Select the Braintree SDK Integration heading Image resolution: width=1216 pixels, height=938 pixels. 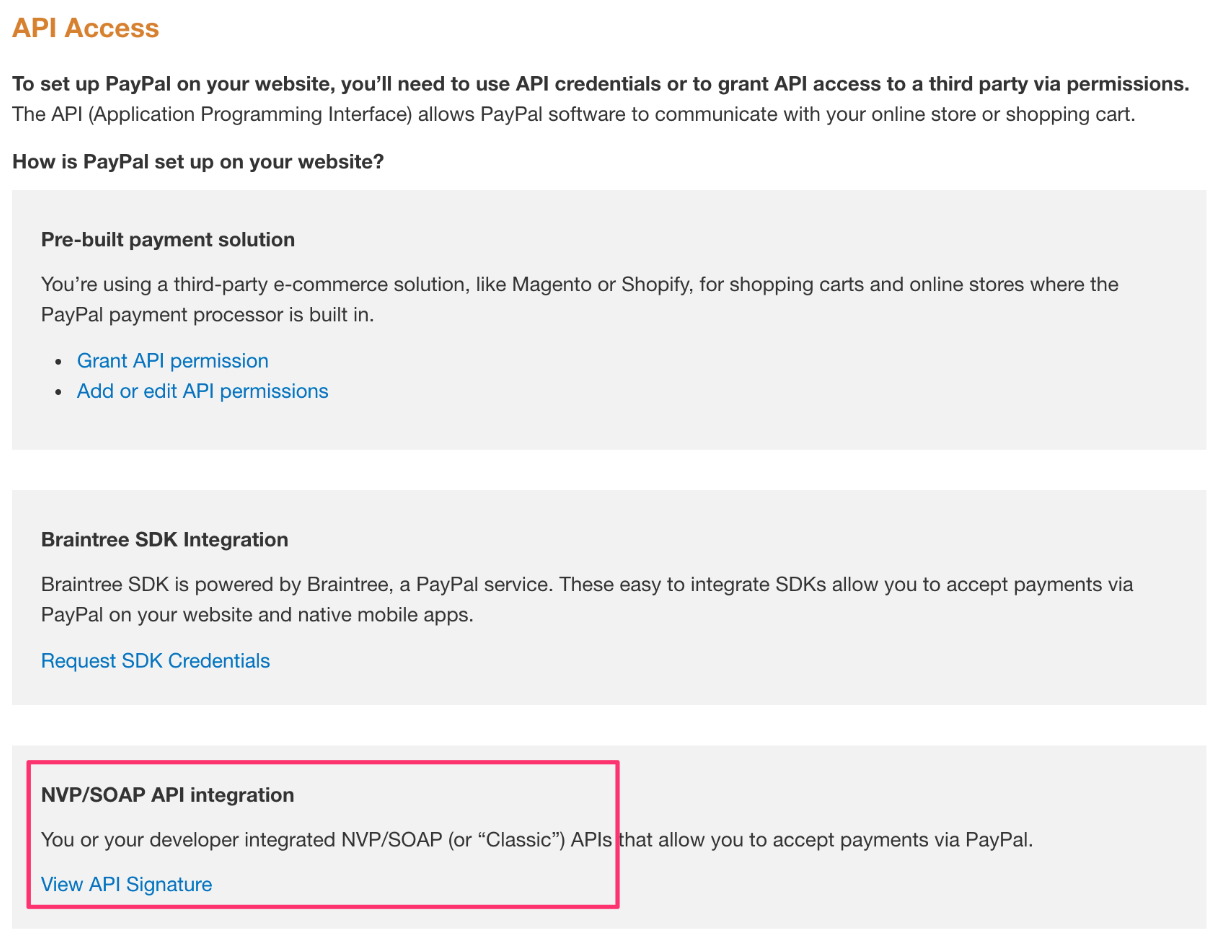point(164,540)
